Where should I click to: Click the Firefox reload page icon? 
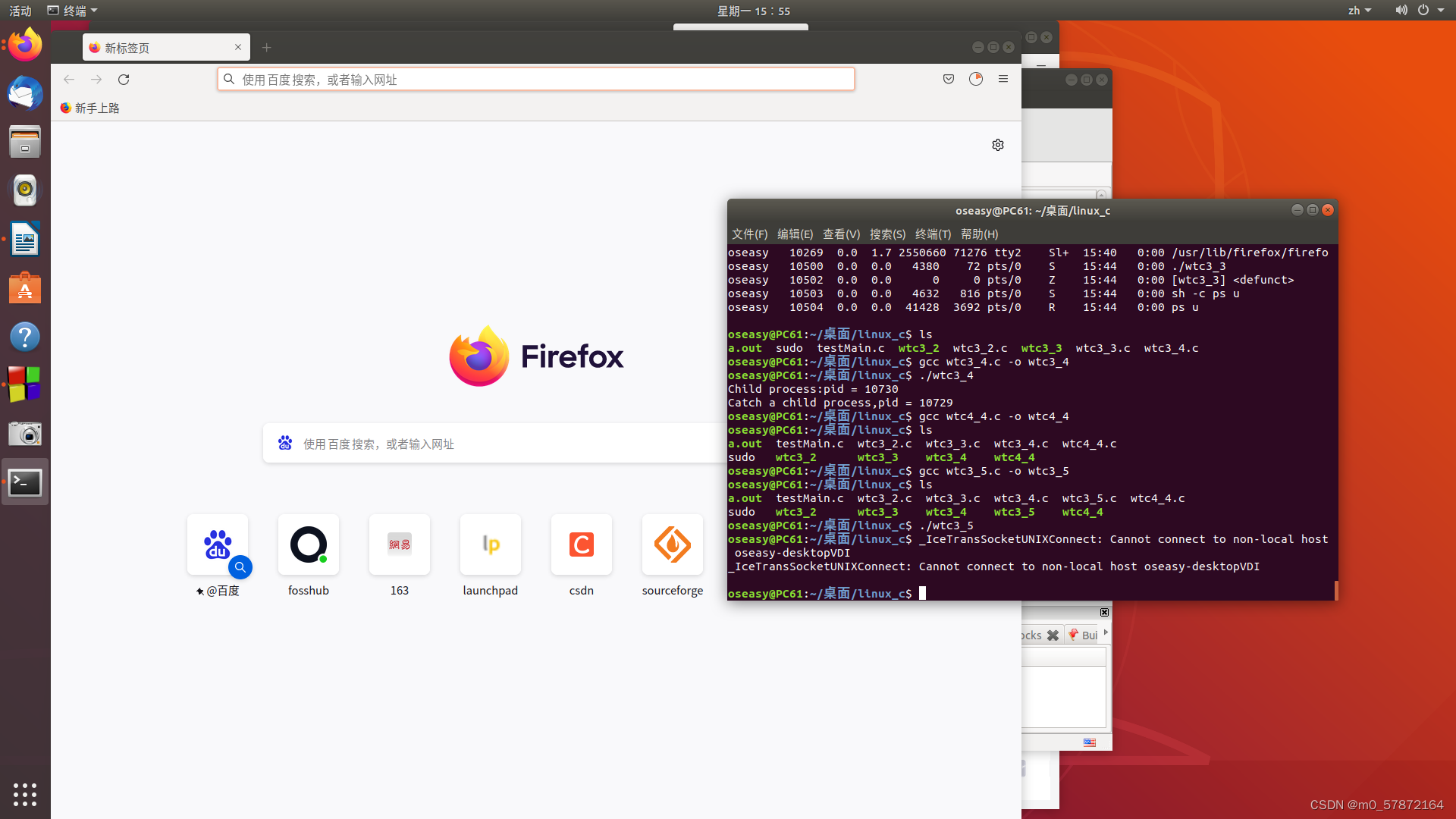point(124,80)
